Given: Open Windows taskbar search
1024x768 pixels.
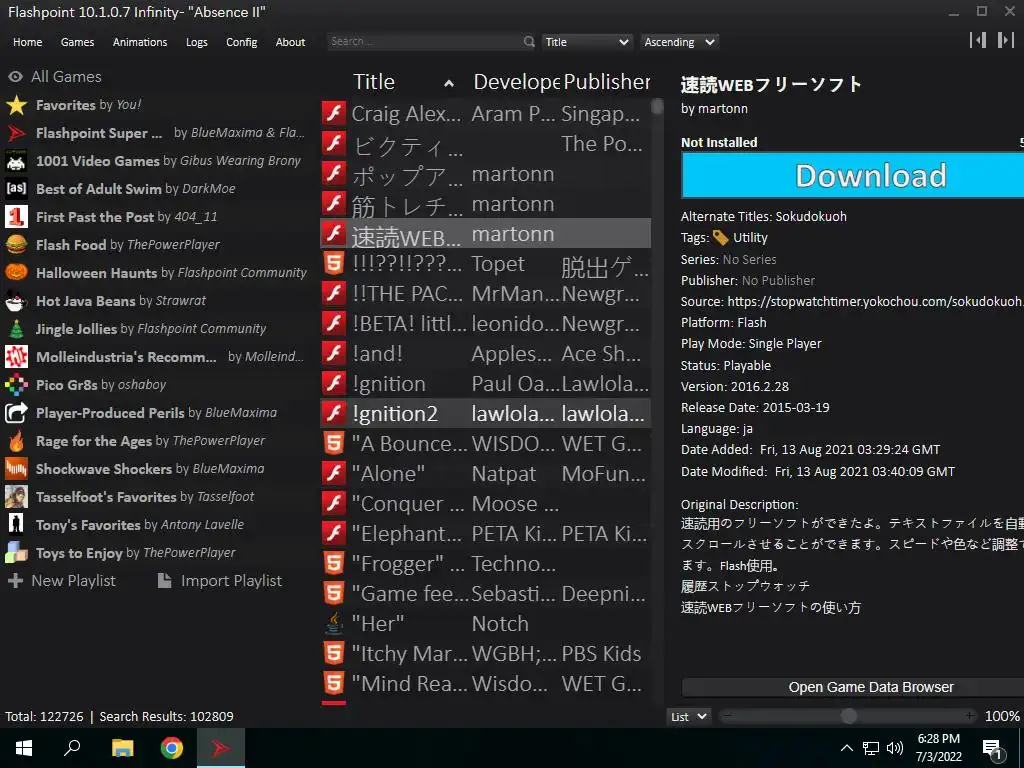Looking at the screenshot, I should (x=72, y=748).
